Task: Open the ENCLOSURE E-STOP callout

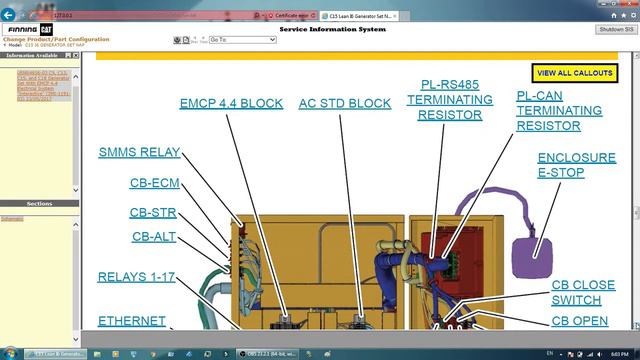Action: coord(576,165)
